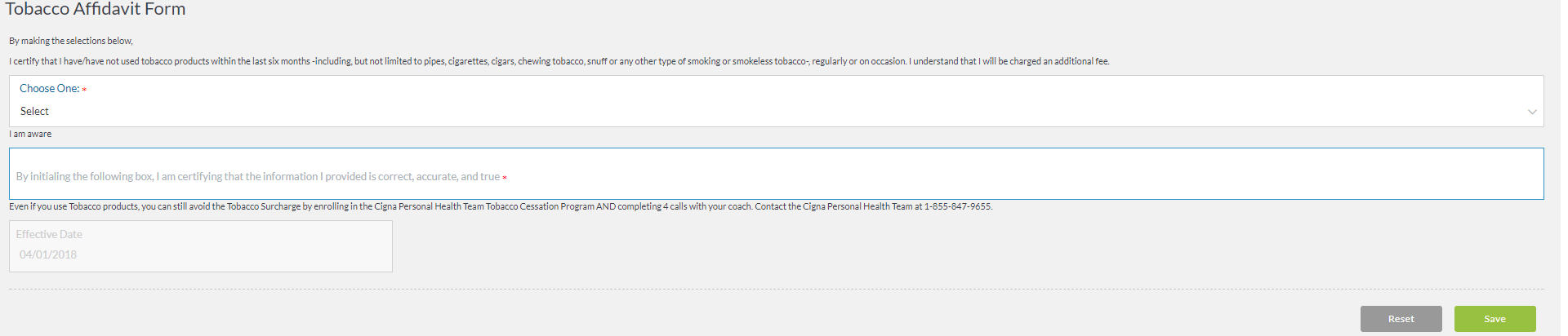This screenshot has width=1568, height=336.
Task: Click the "Effective Date" label text
Action: coord(49,235)
